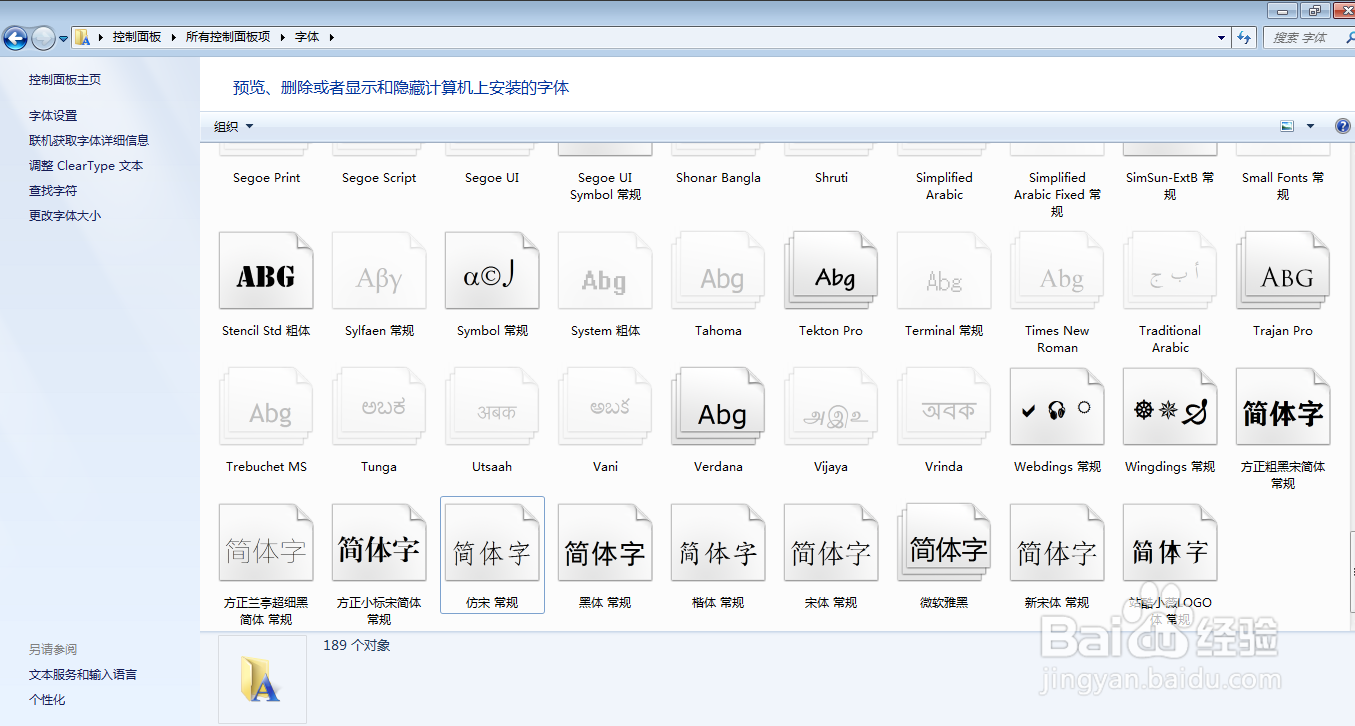Select the Wingdings font icon
Viewport: 1355px width, 726px height.
(1170, 407)
